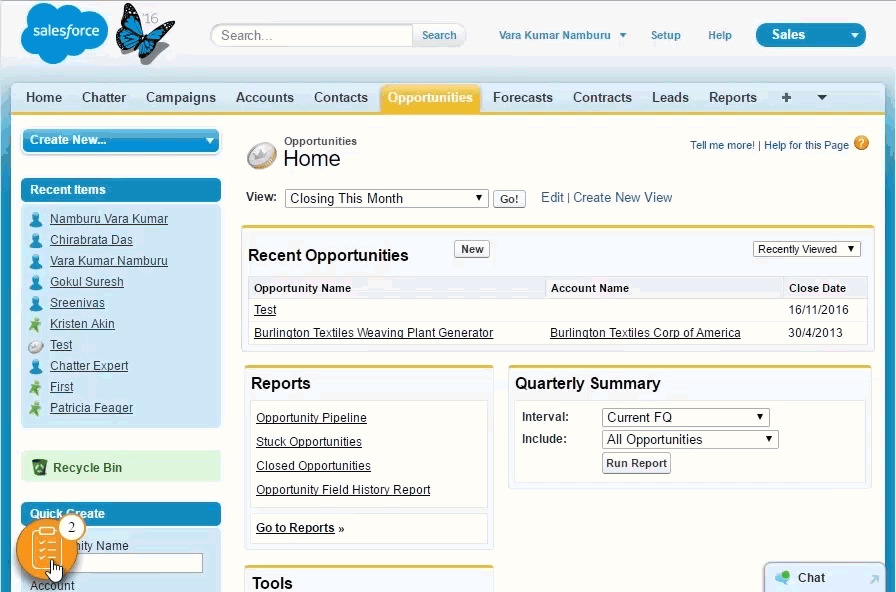The image size is (896, 592).
Task: Switch to the Chatter tab
Action: 104,98
